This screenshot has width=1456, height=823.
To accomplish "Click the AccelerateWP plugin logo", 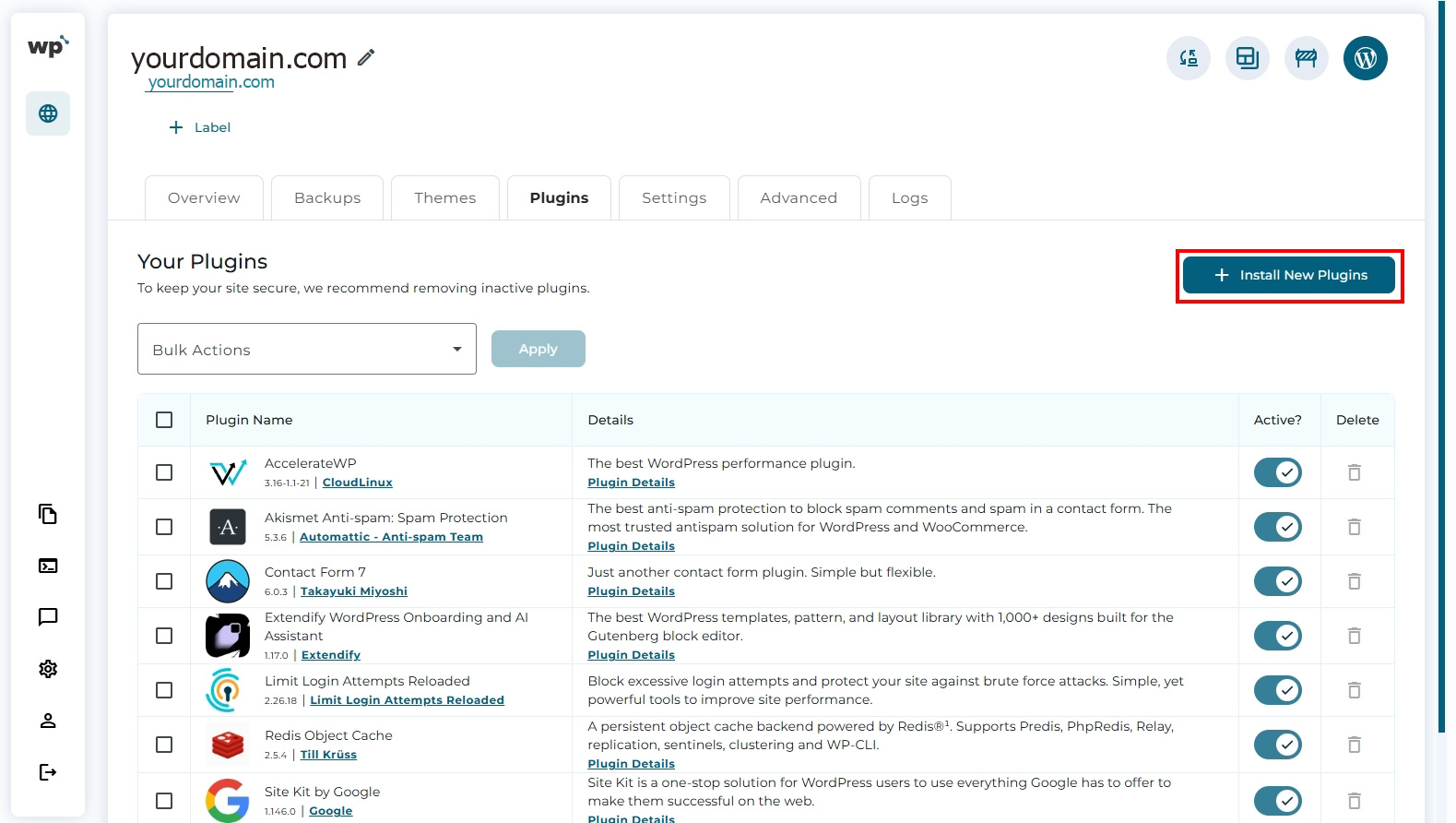I will click(228, 472).
